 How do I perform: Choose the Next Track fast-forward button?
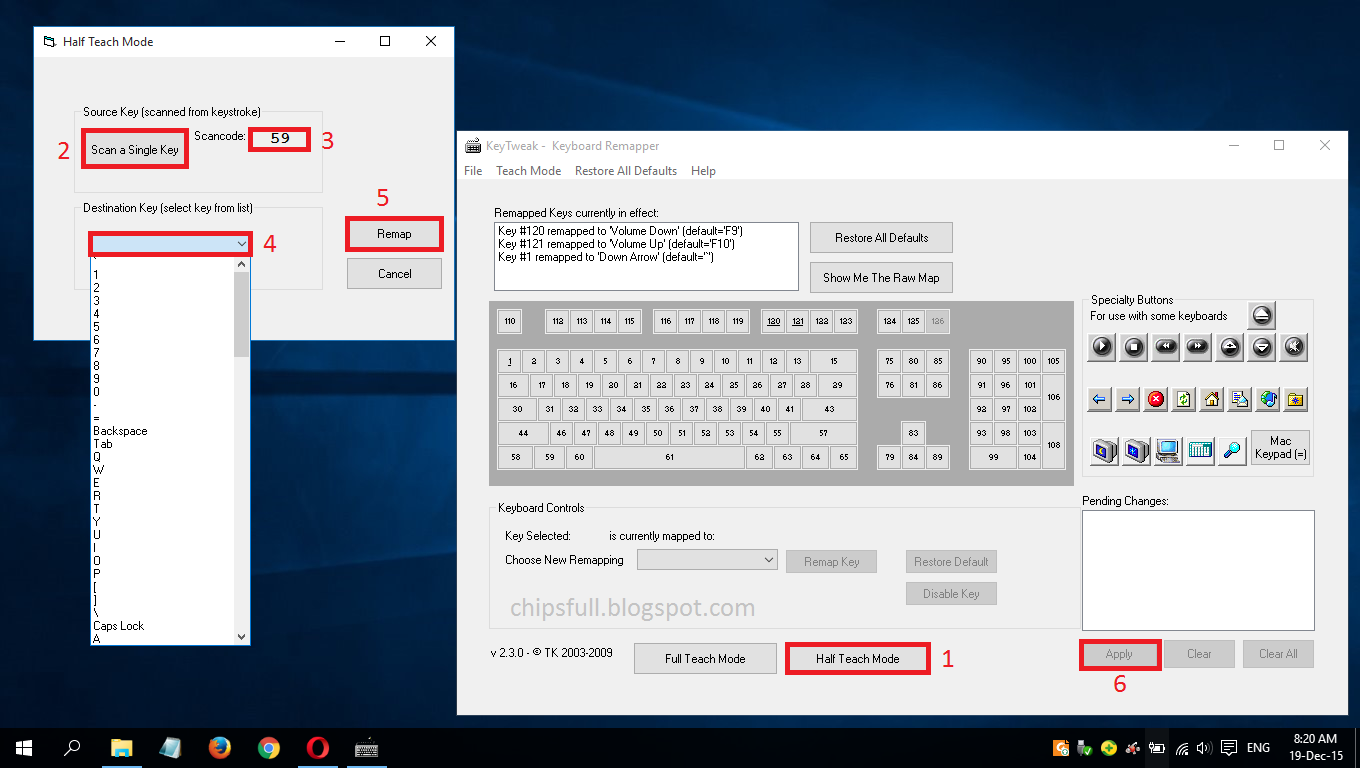coord(1198,347)
